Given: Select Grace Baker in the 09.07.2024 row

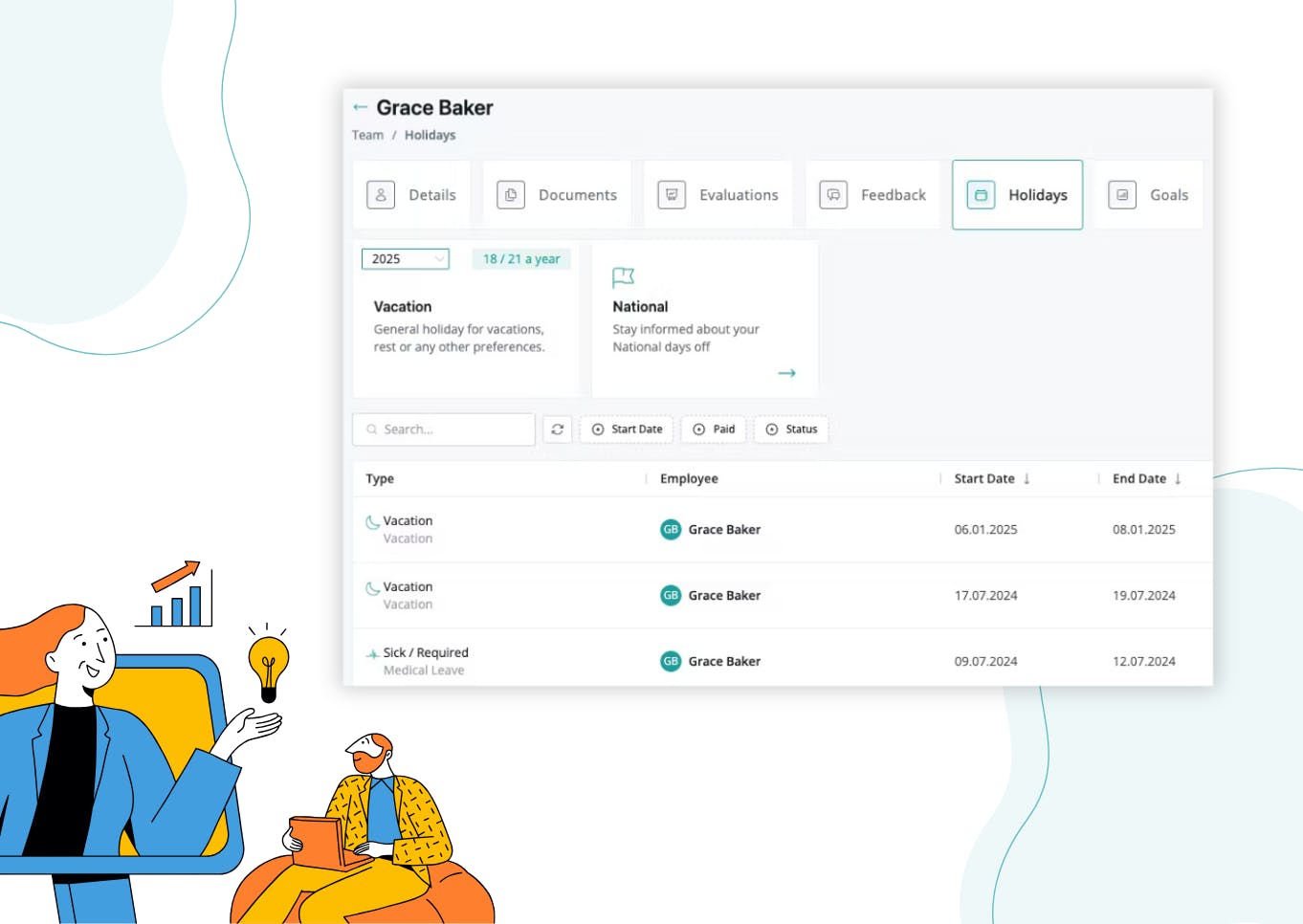Looking at the screenshot, I should (x=724, y=662).
